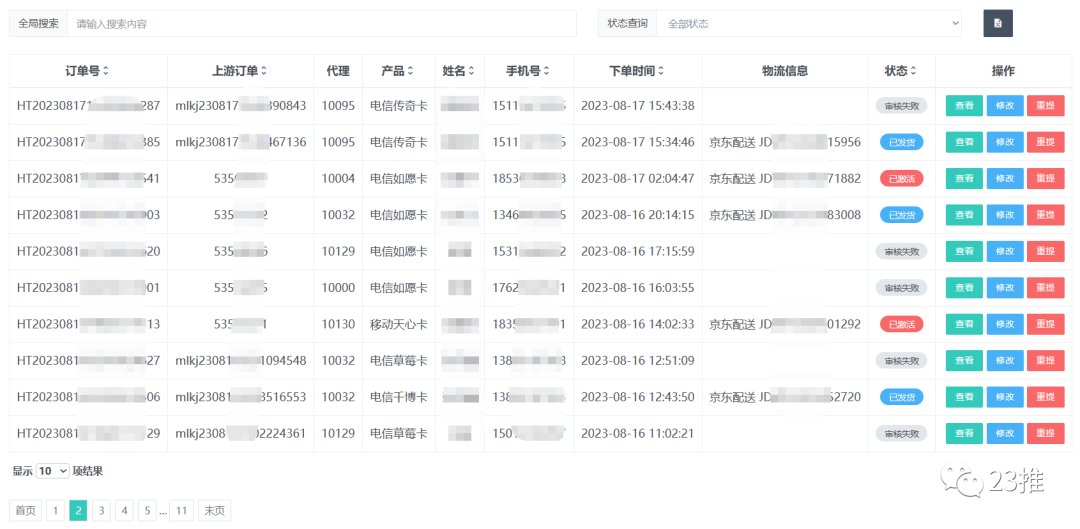
Task: Resubmit order placed at 20:14:15
Action: (x=1046, y=215)
